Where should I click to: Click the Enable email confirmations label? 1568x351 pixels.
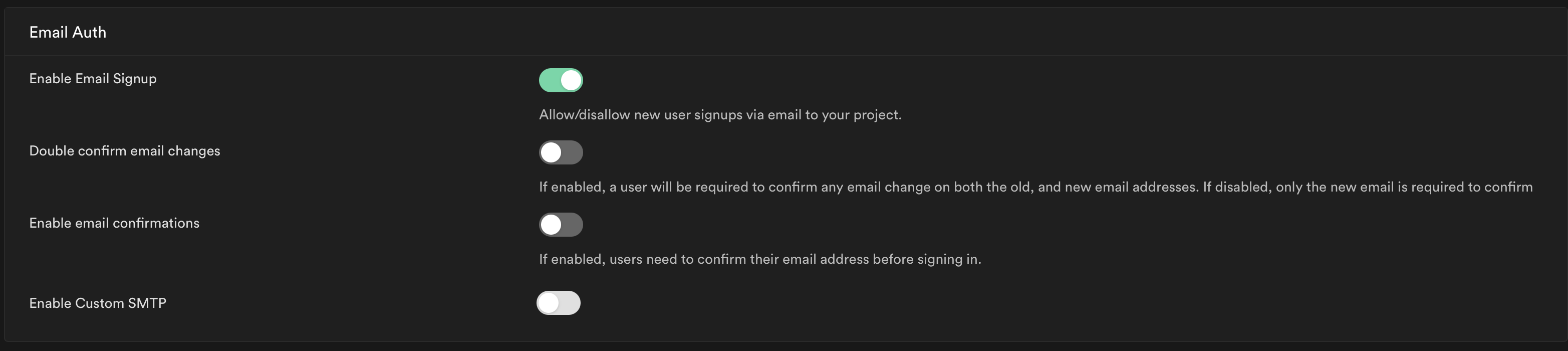114,223
